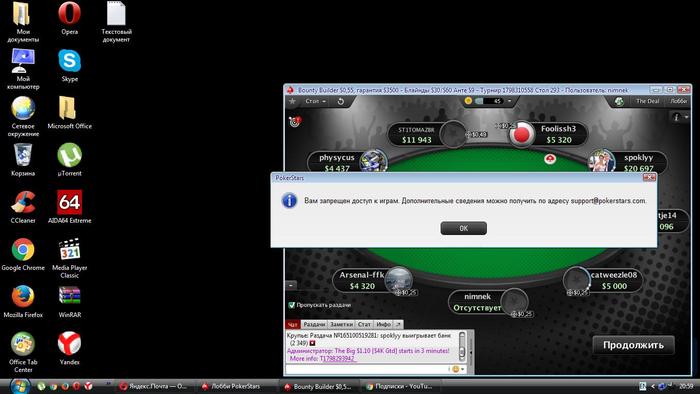Click the green globe icon left of The Deal

coord(619,101)
